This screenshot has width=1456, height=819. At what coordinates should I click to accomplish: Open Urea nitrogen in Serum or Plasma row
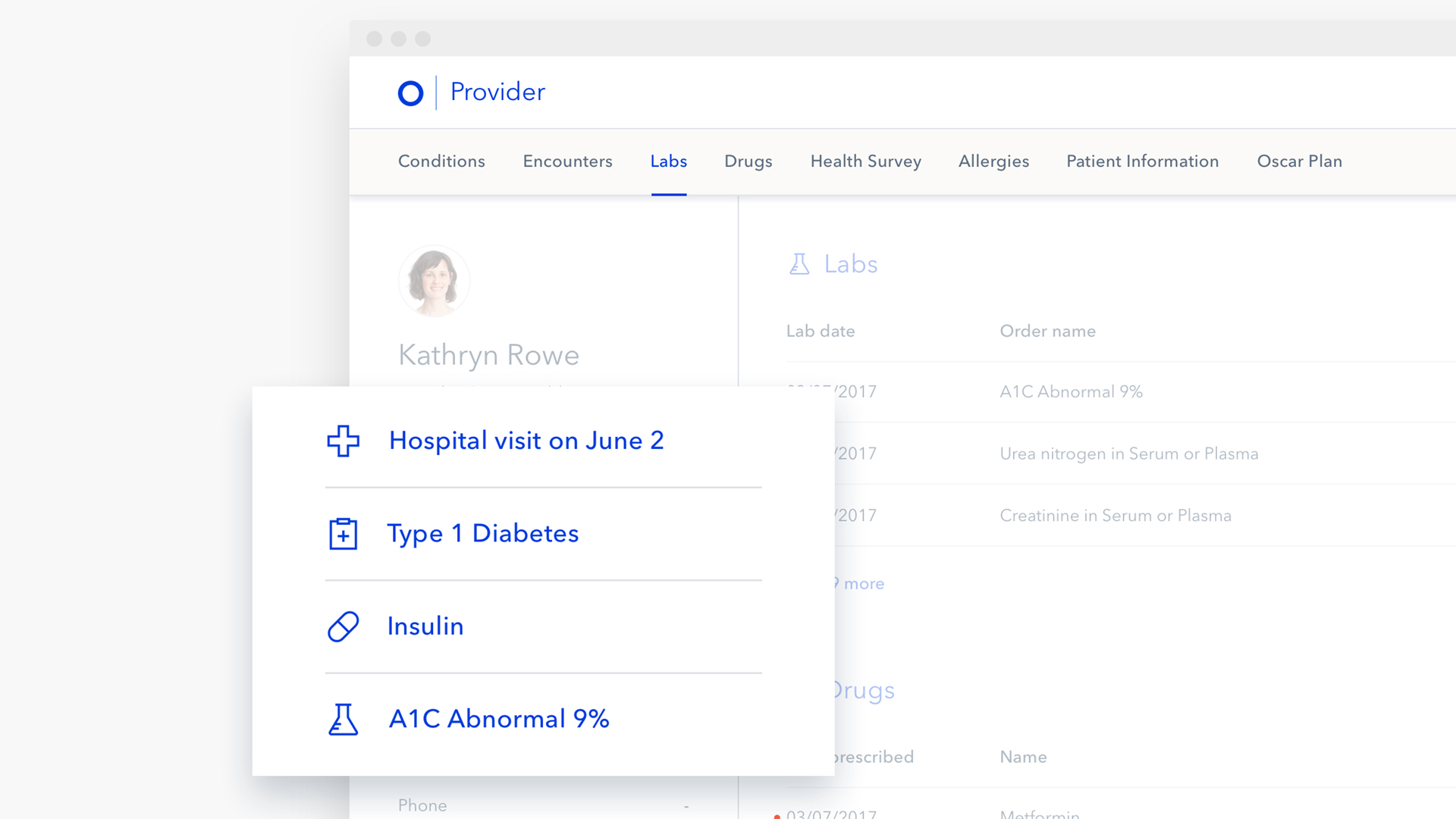pyautogui.click(x=1128, y=453)
